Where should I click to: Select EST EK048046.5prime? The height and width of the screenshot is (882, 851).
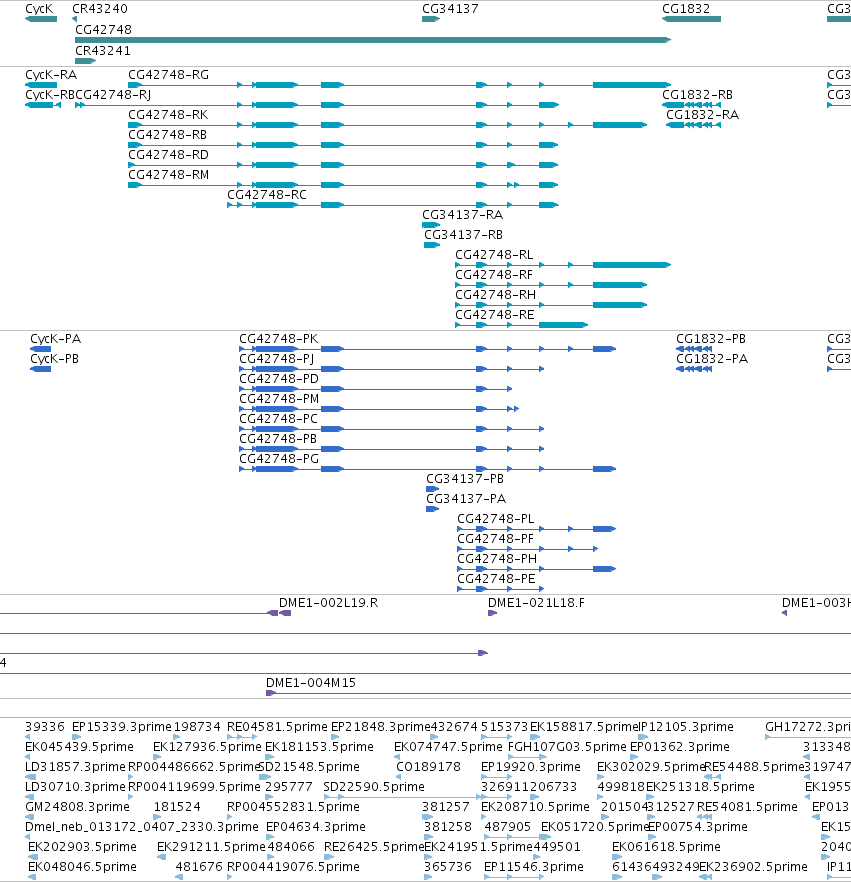coord(83,867)
